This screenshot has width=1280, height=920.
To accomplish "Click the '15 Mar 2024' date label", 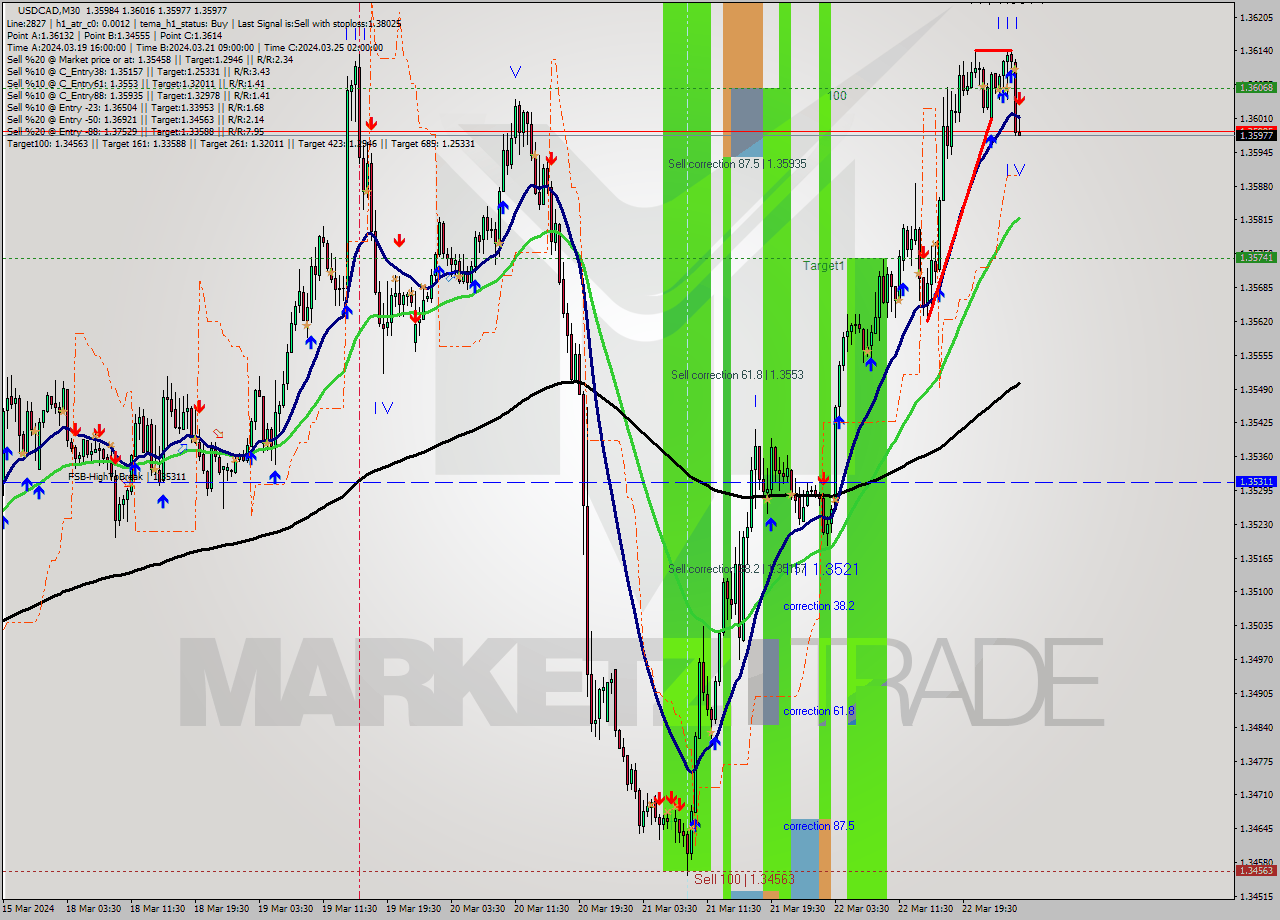I will tap(29, 909).
